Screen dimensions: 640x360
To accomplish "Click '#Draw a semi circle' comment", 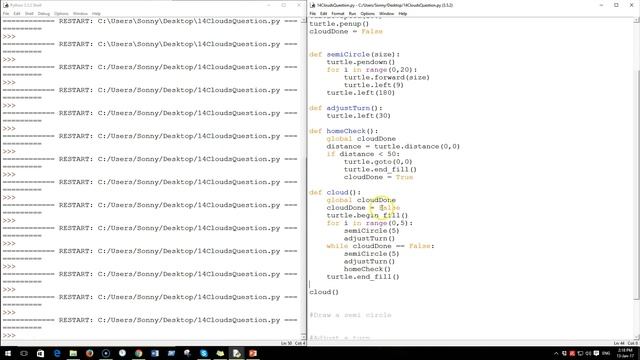I will pyautogui.click(x=351, y=315).
